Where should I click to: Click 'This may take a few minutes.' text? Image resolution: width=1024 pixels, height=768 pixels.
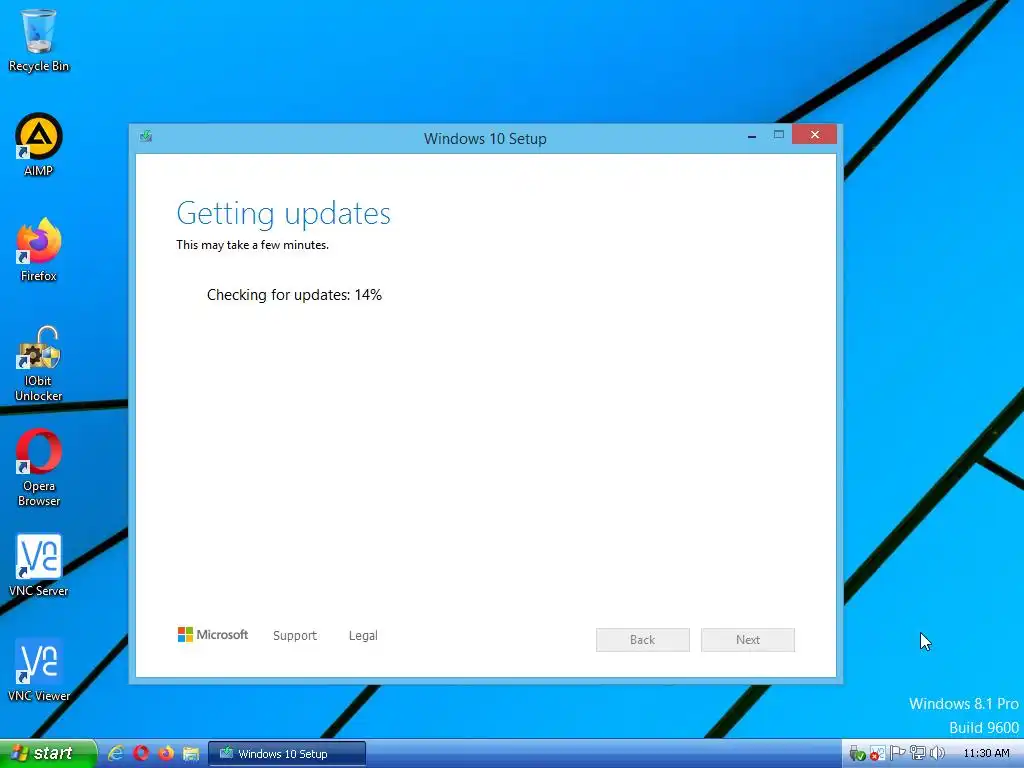pos(252,245)
